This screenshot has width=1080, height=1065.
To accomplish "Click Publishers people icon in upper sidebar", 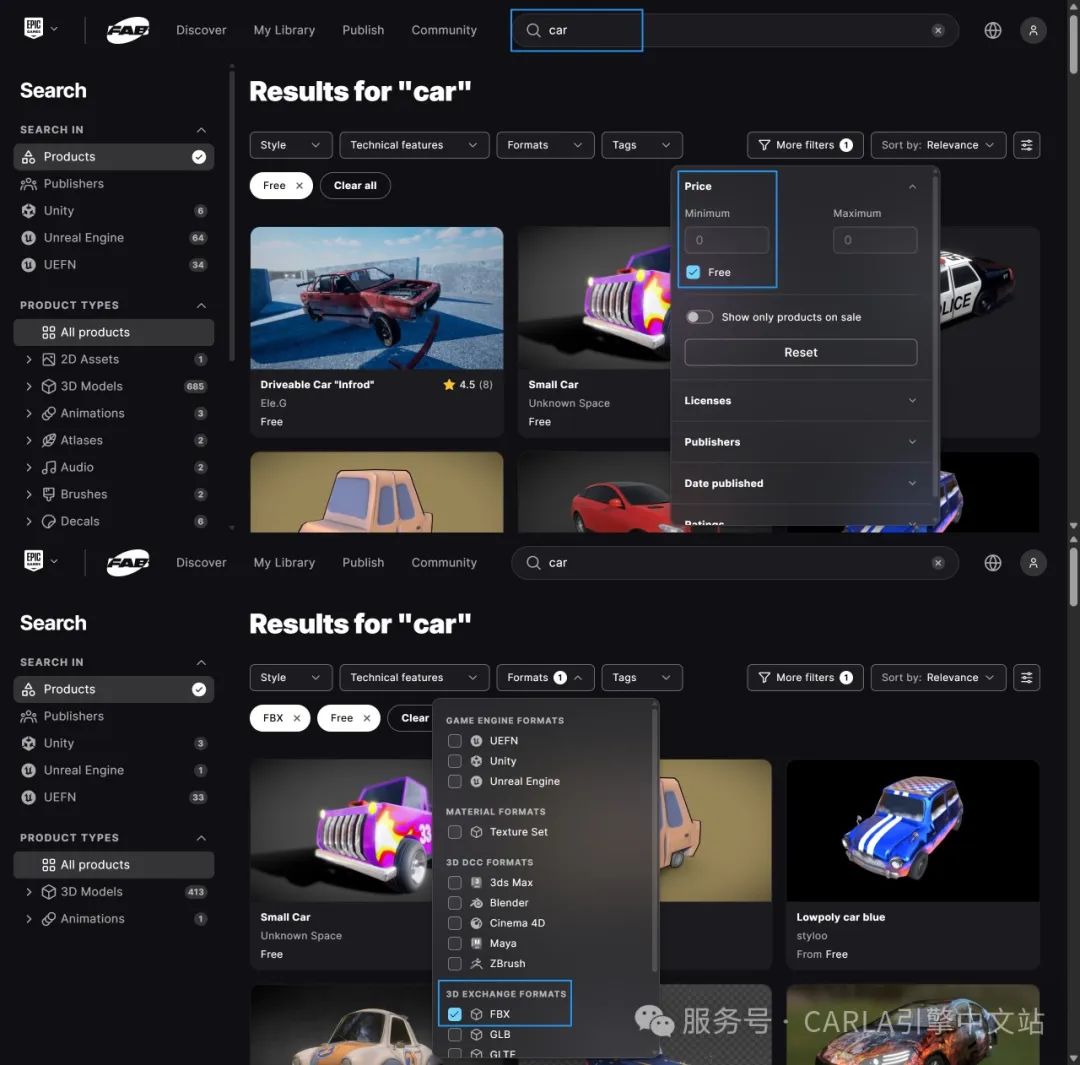I will [x=28, y=184].
